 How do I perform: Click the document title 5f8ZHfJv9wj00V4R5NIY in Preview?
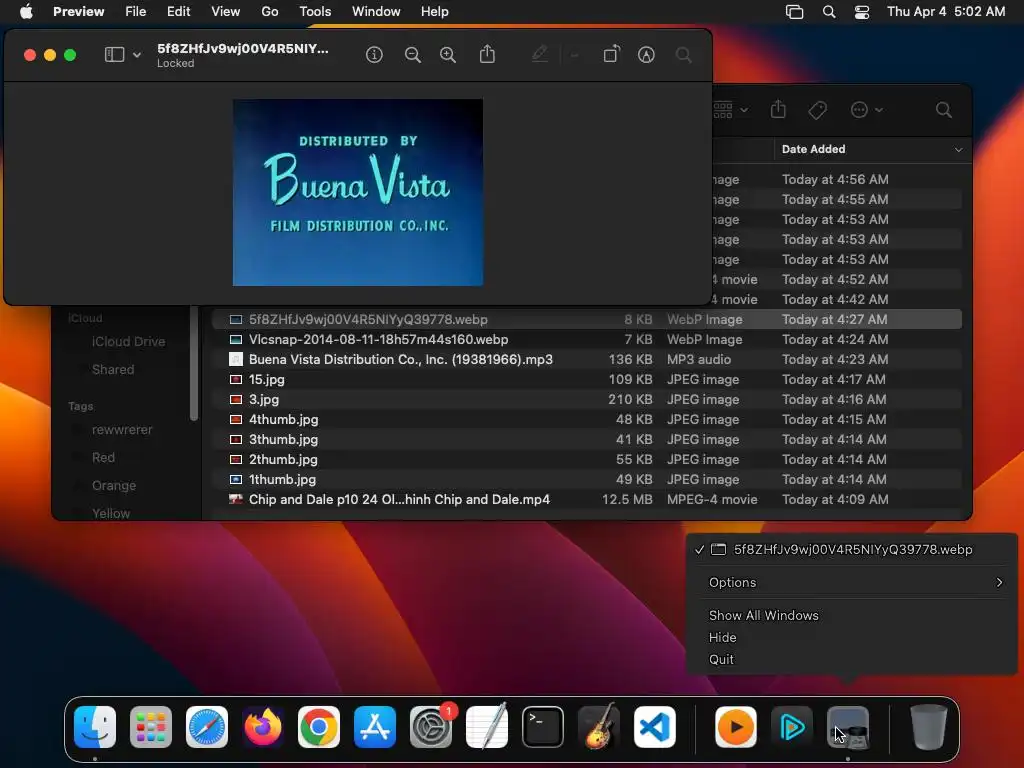click(x=243, y=48)
